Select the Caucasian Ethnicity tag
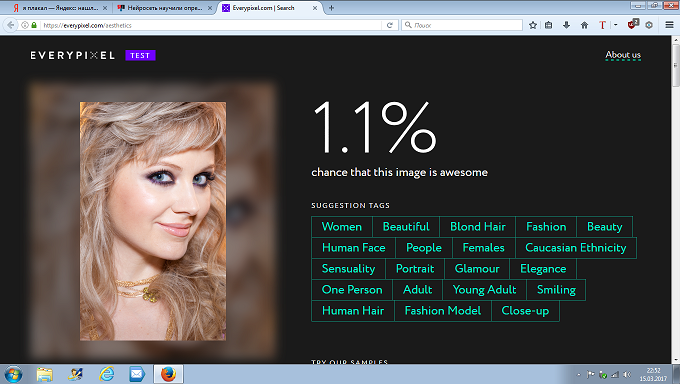The height and width of the screenshot is (384, 680). tap(575, 248)
